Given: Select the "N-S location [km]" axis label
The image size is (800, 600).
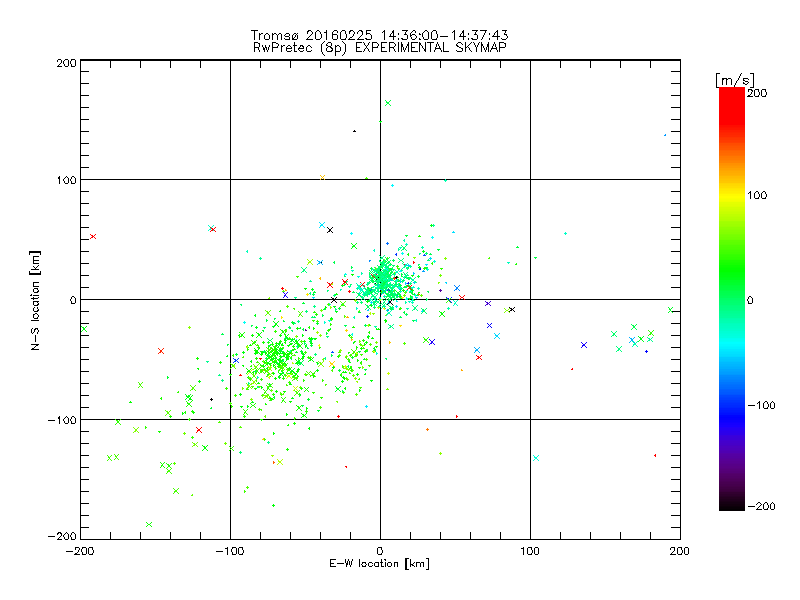Looking at the screenshot, I should (35, 301).
